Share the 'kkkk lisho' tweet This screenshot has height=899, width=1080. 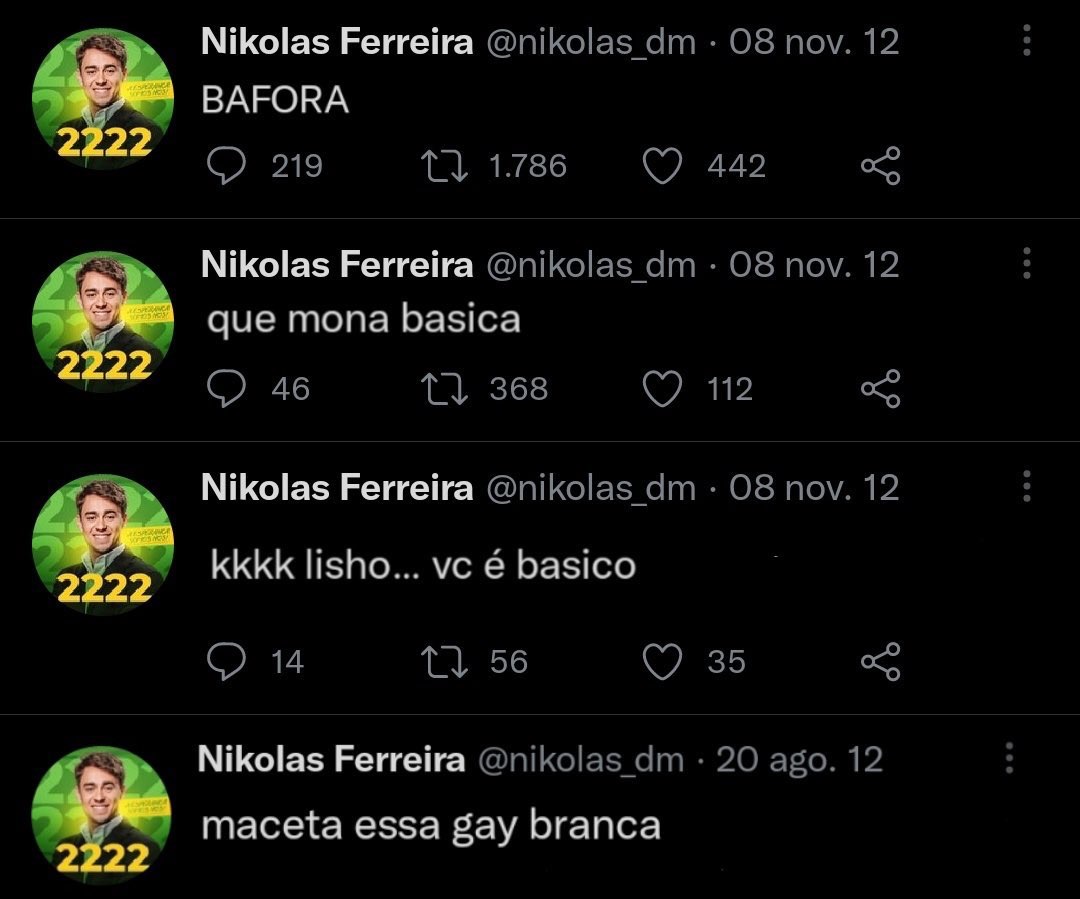(x=880, y=662)
